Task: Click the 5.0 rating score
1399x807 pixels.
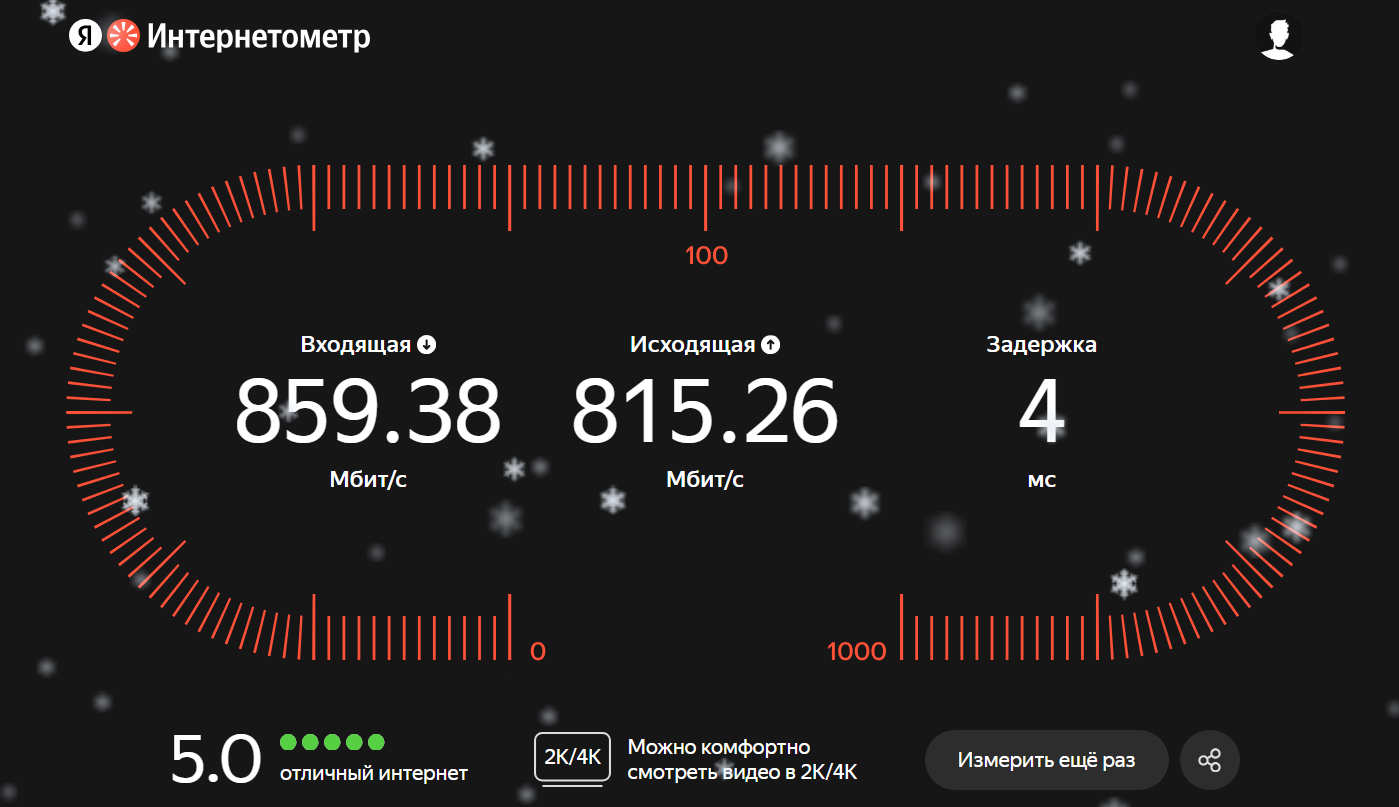Action: 216,760
